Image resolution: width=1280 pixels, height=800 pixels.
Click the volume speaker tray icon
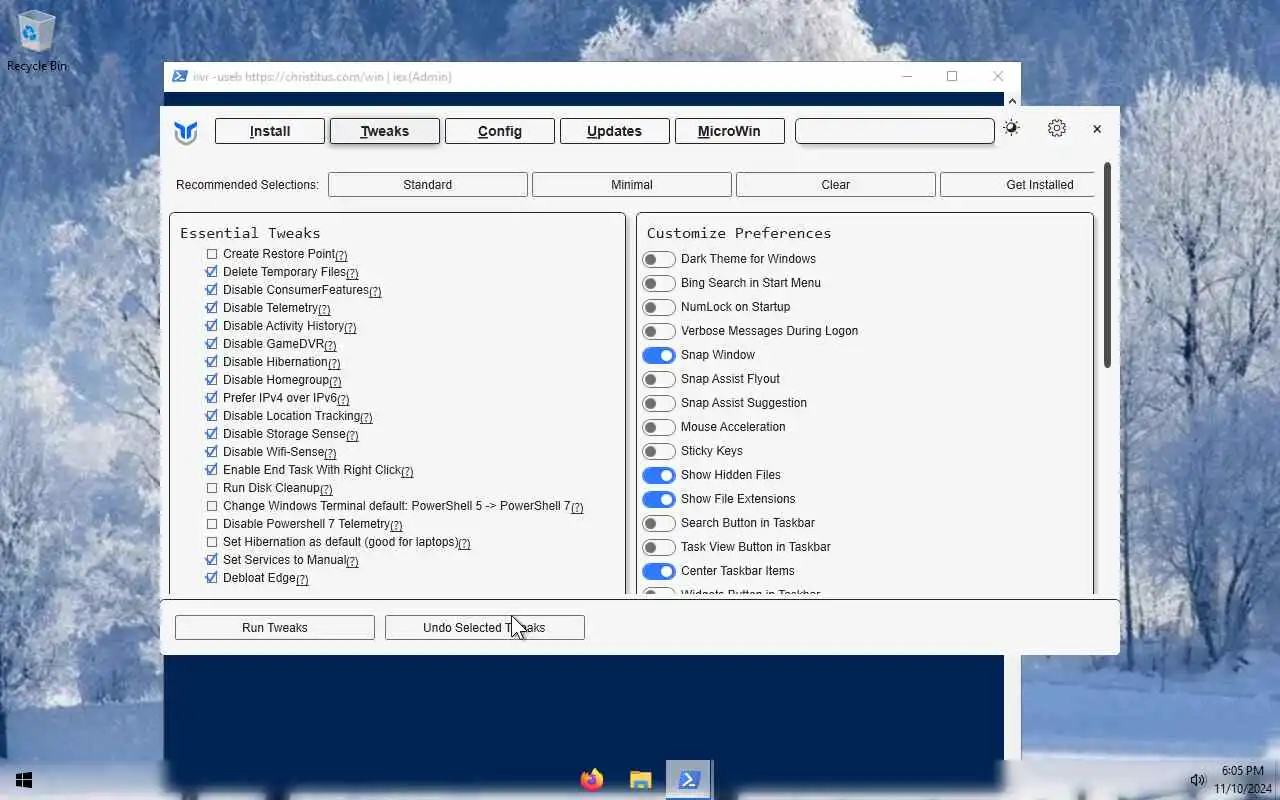pos(1197,780)
